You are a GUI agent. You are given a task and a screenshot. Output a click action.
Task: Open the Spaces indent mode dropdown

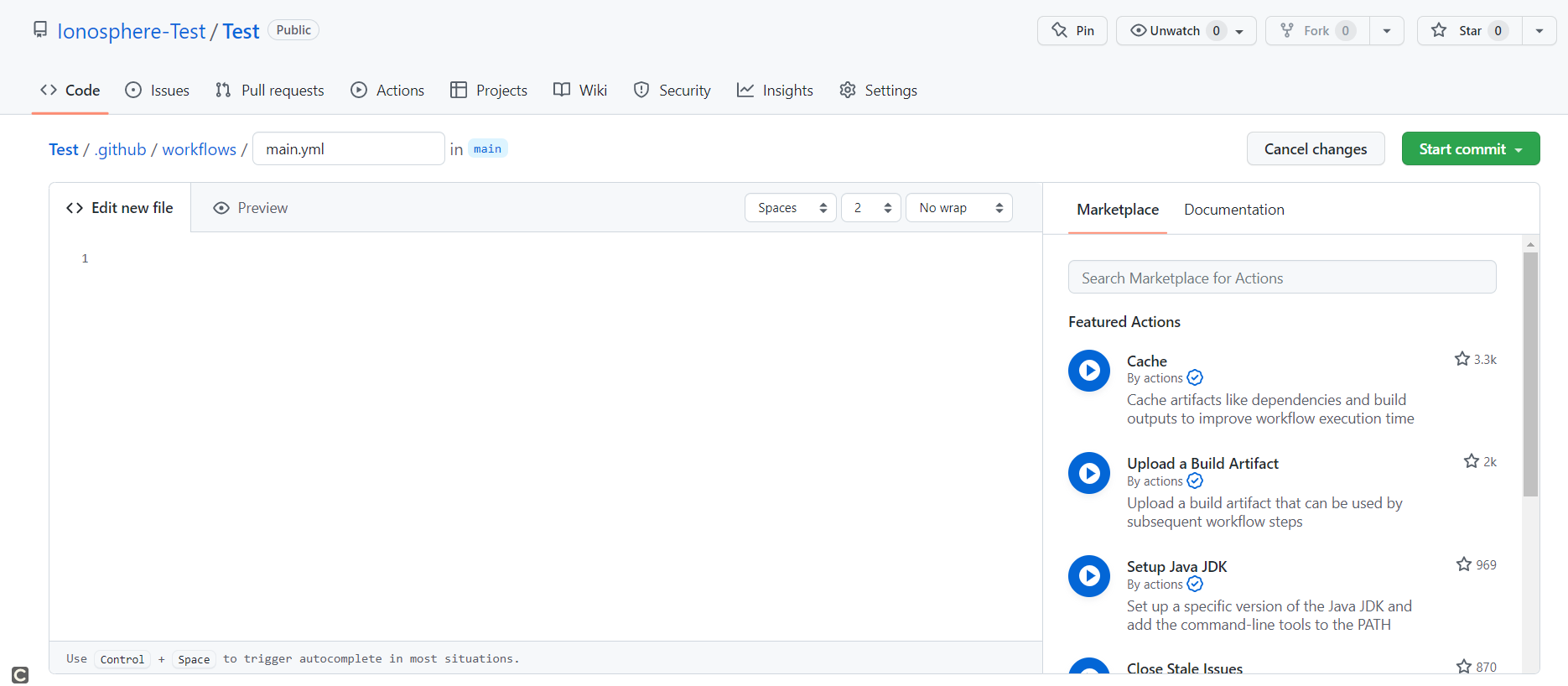(791, 208)
